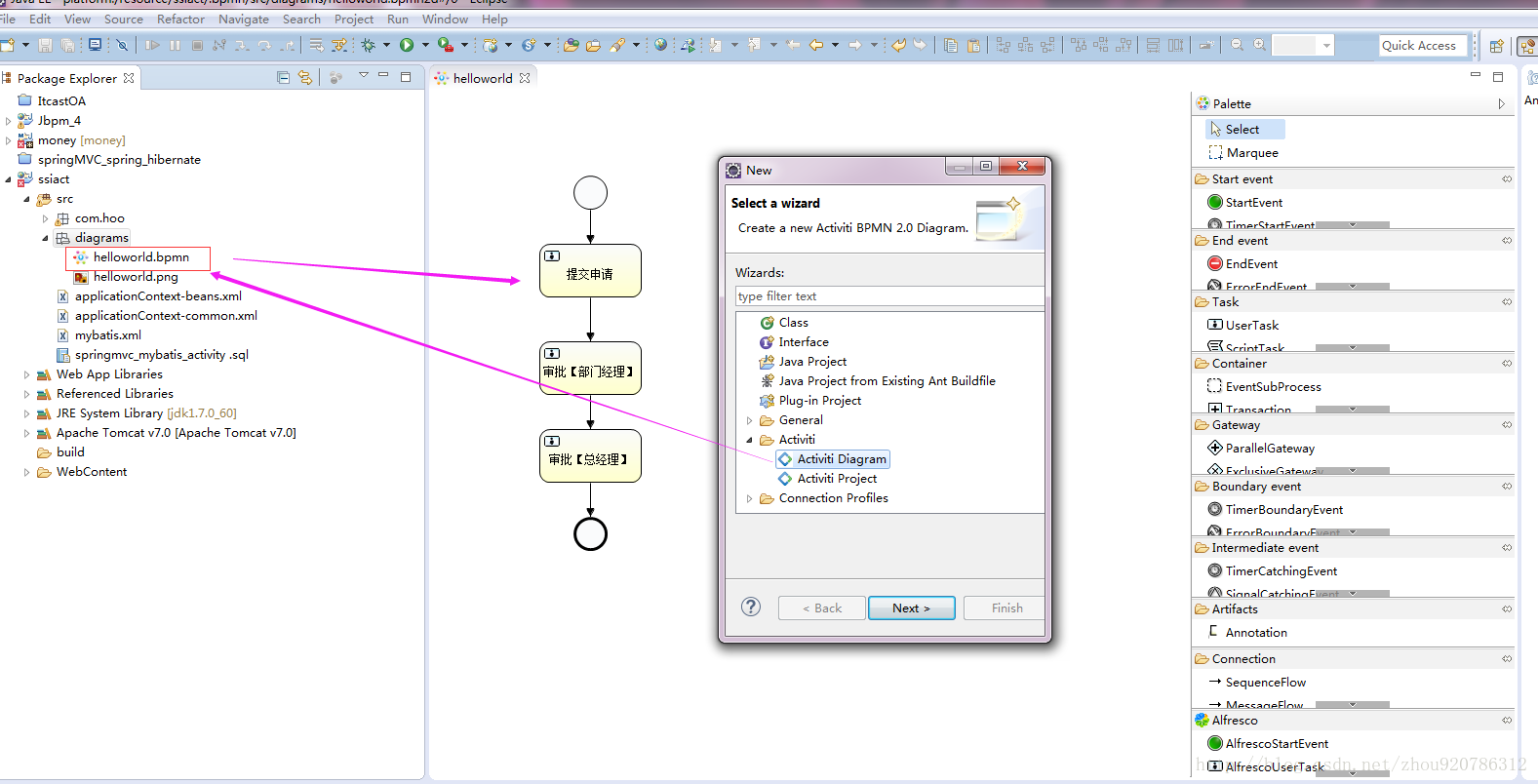This screenshot has width=1538, height=784.
Task: Click the Paste clipboard icon in toolbar
Action: click(973, 45)
